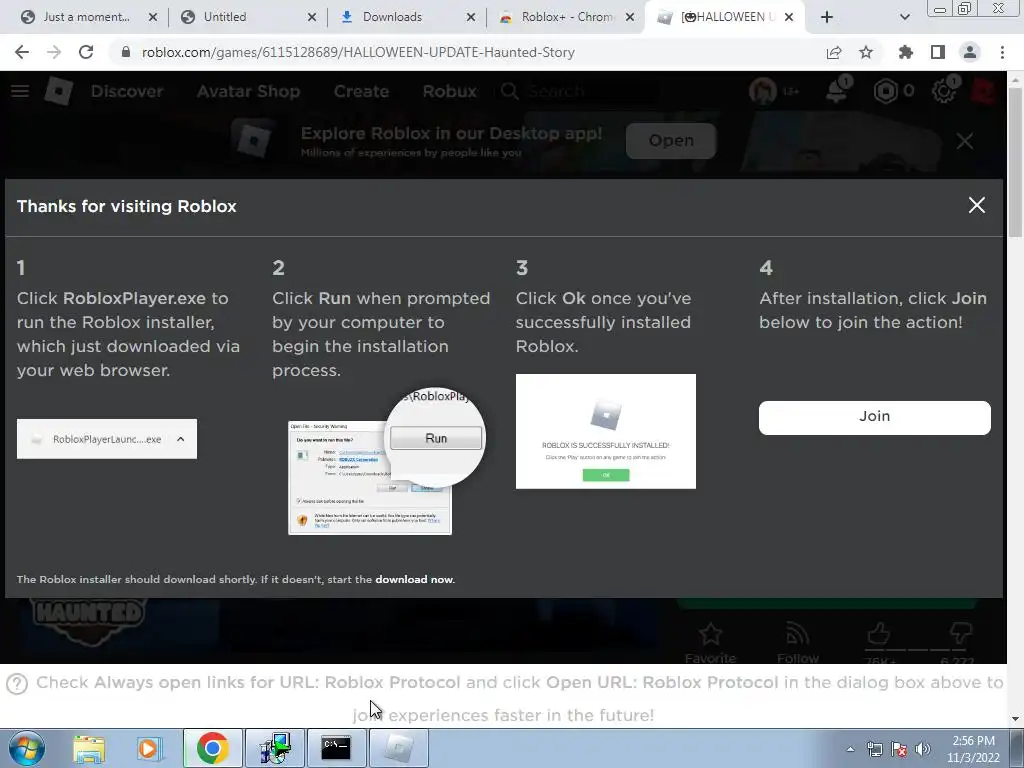Open a new tab with plus button
The width and height of the screenshot is (1024, 768).
coord(827,17)
